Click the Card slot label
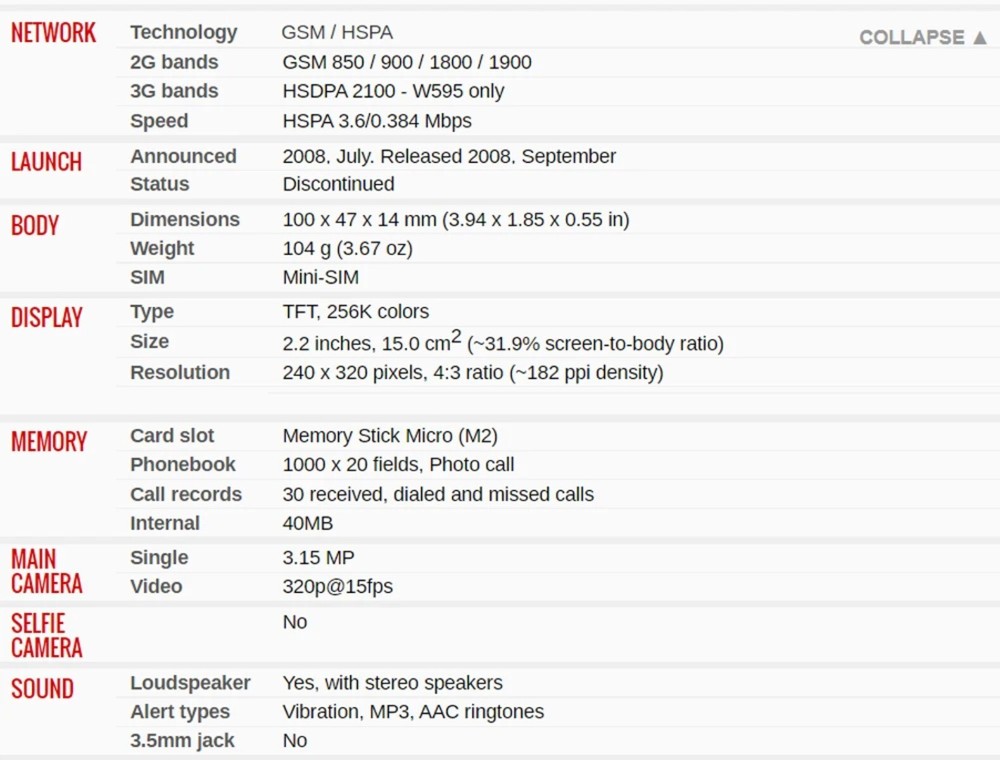The width and height of the screenshot is (1000, 760). [x=172, y=436]
